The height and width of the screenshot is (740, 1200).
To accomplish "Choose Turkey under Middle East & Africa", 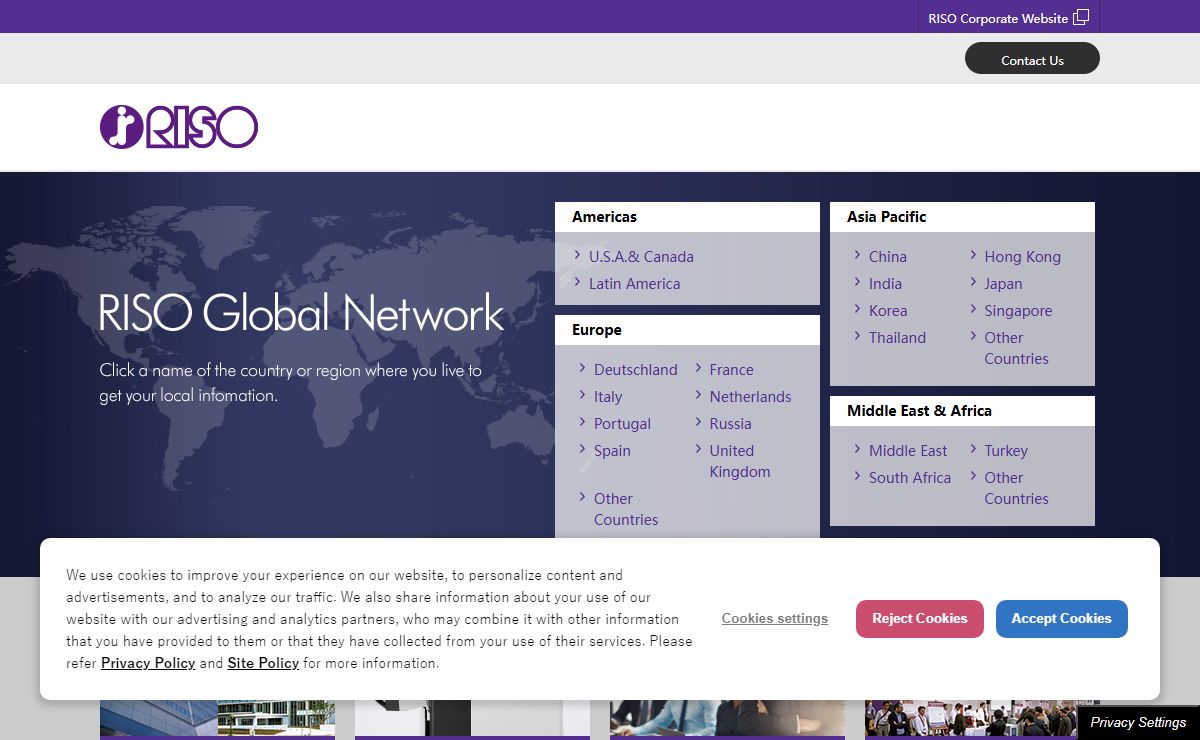I will click(x=1005, y=451).
